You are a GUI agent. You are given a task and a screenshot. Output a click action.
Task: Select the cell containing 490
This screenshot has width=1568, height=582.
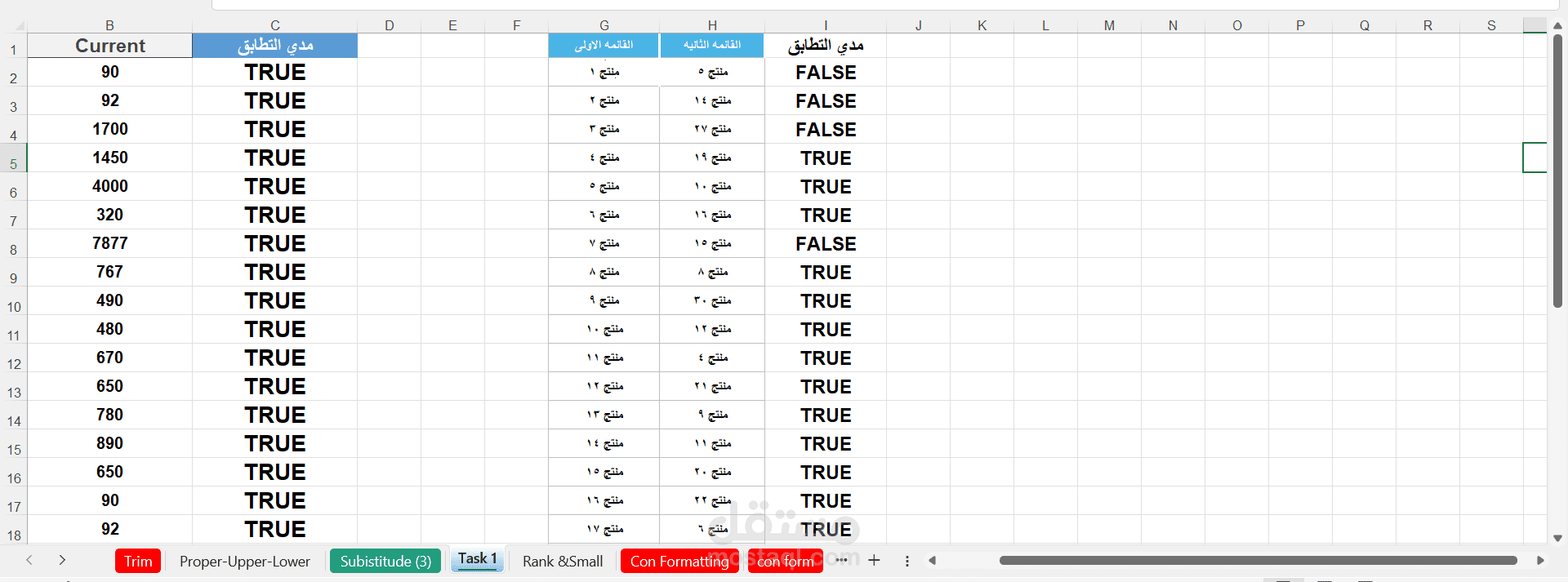(x=110, y=300)
